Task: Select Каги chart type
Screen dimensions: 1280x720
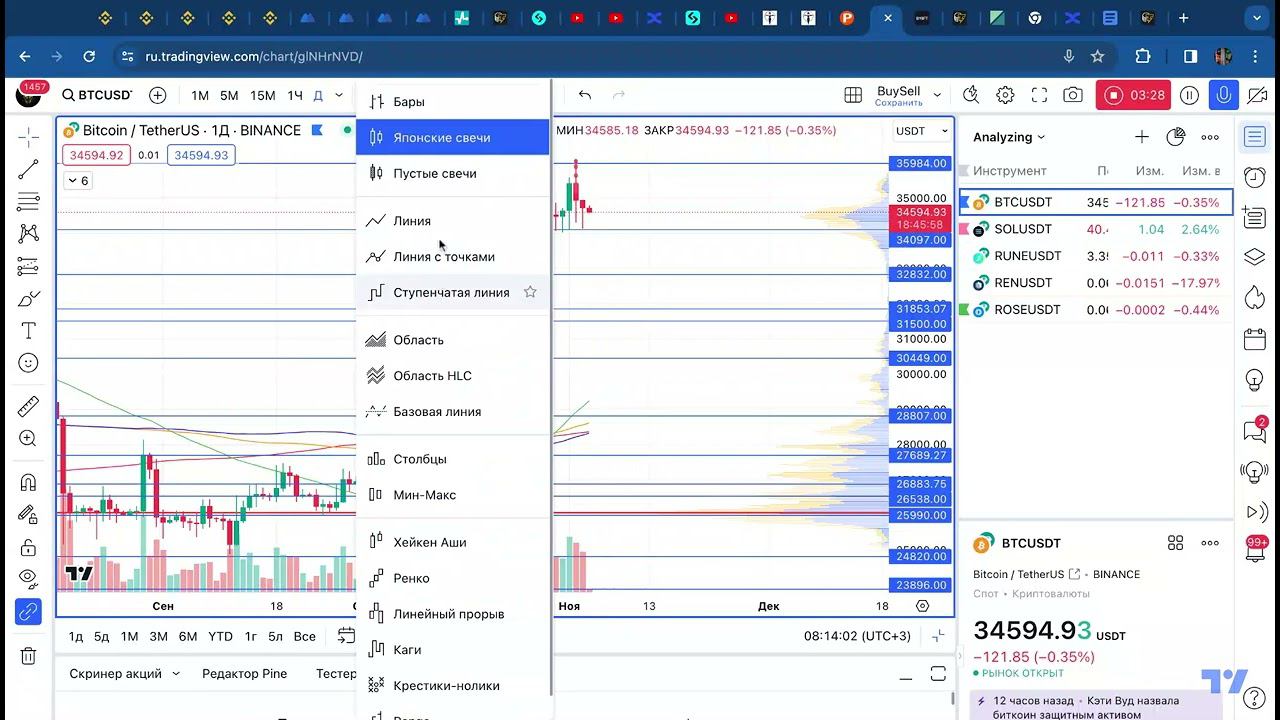Action: tap(452, 650)
